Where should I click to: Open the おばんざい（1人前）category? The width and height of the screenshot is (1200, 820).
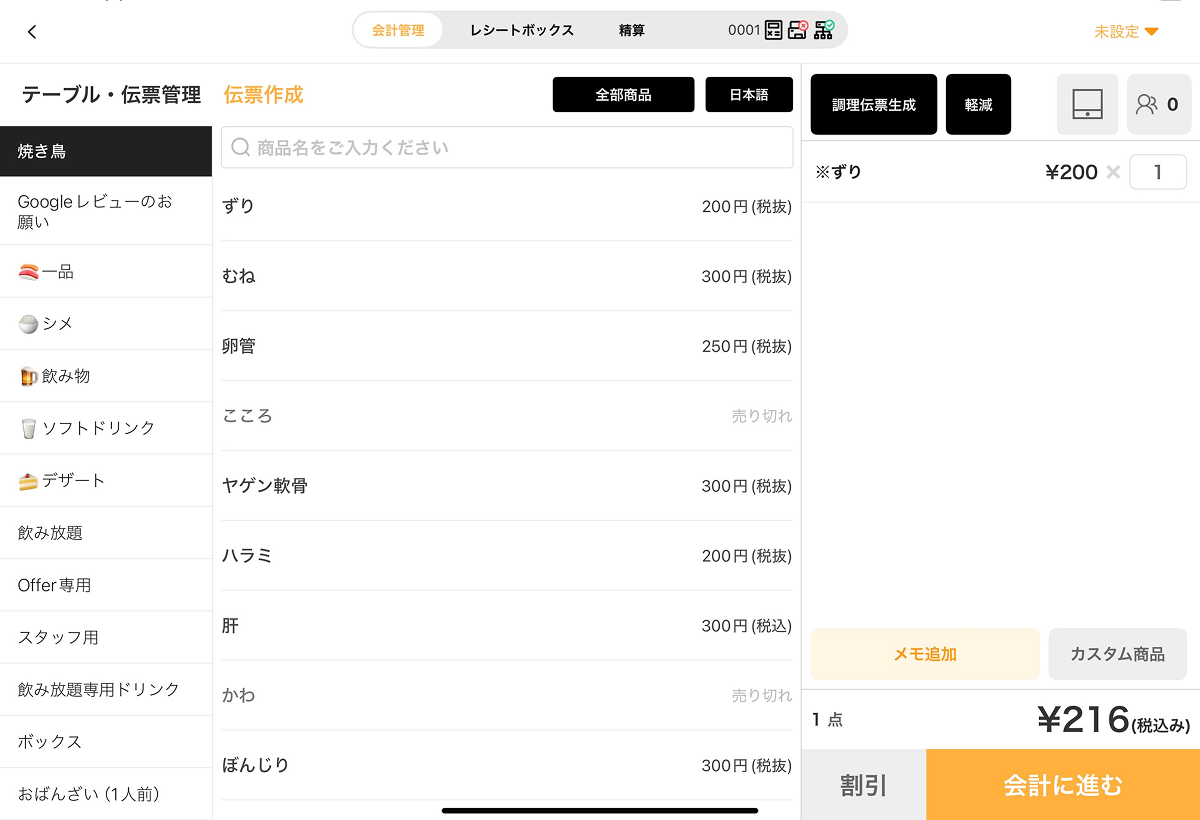(x=106, y=794)
